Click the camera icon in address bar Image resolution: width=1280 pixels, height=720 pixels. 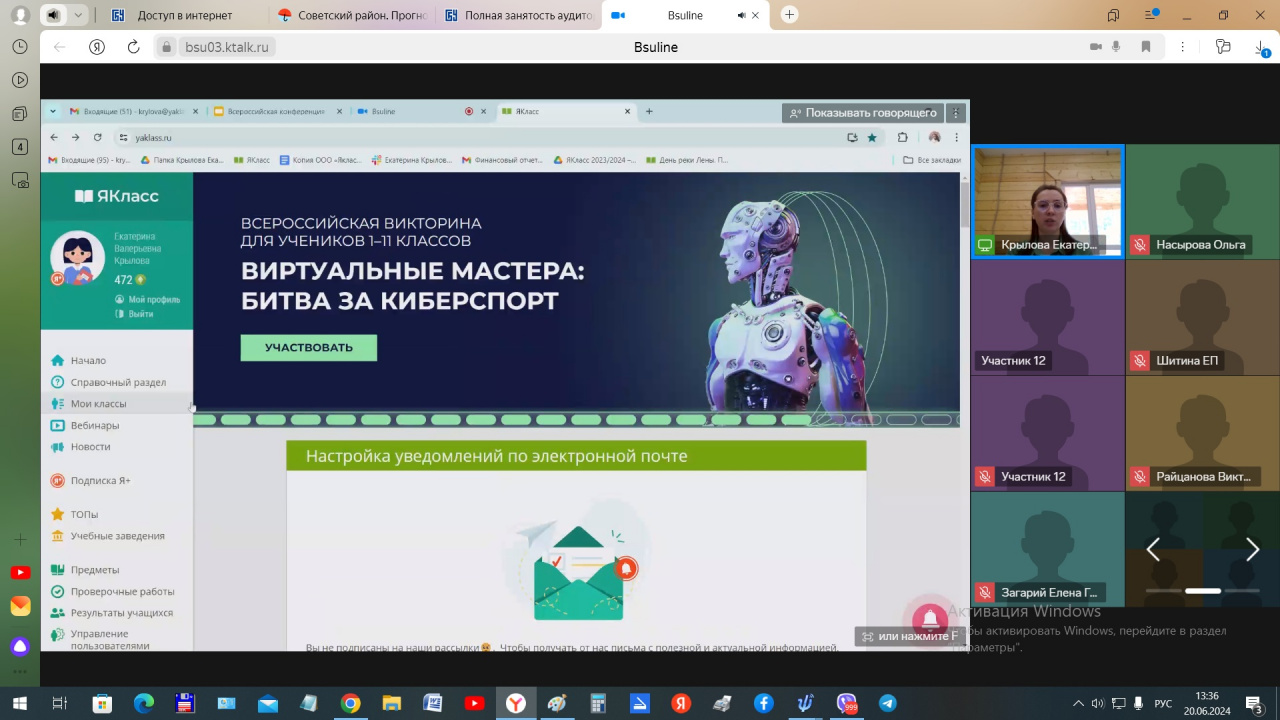click(x=1095, y=47)
